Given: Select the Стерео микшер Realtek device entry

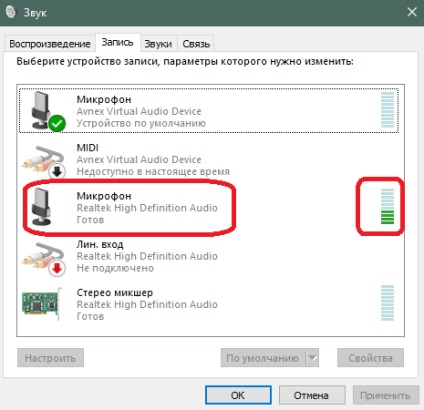Looking at the screenshot, I should [x=210, y=304].
